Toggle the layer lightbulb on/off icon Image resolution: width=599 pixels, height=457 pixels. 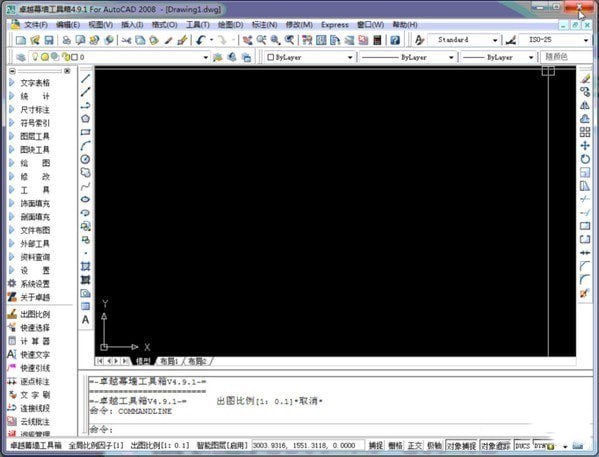[35, 57]
